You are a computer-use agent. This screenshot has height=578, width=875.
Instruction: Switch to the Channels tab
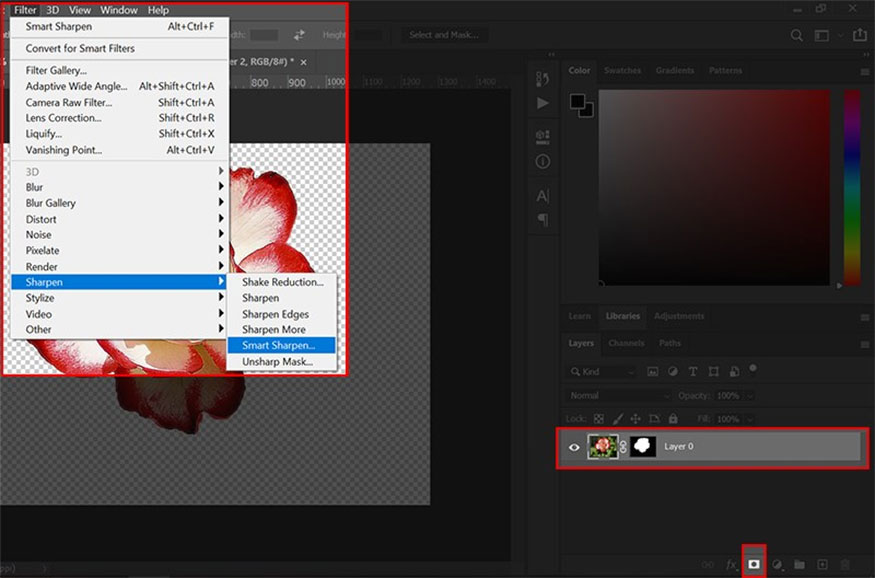[x=626, y=343]
